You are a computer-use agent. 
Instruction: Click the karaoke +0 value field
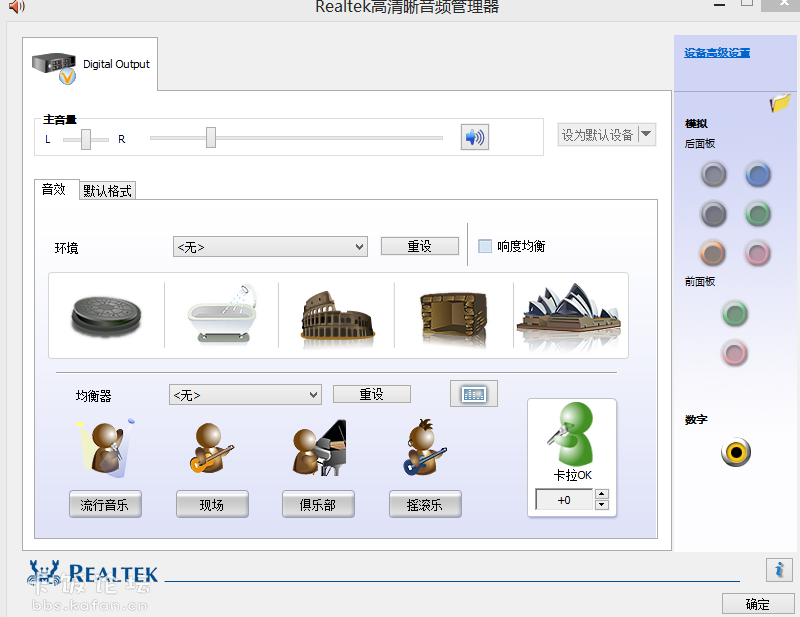pyautogui.click(x=564, y=500)
